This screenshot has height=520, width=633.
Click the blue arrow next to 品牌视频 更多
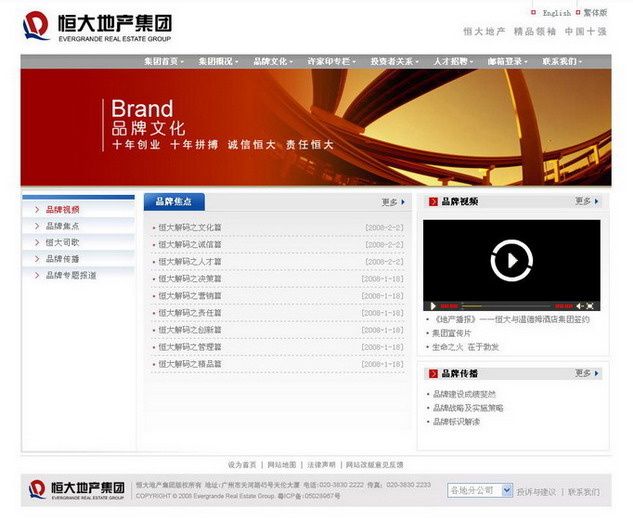pos(596,201)
